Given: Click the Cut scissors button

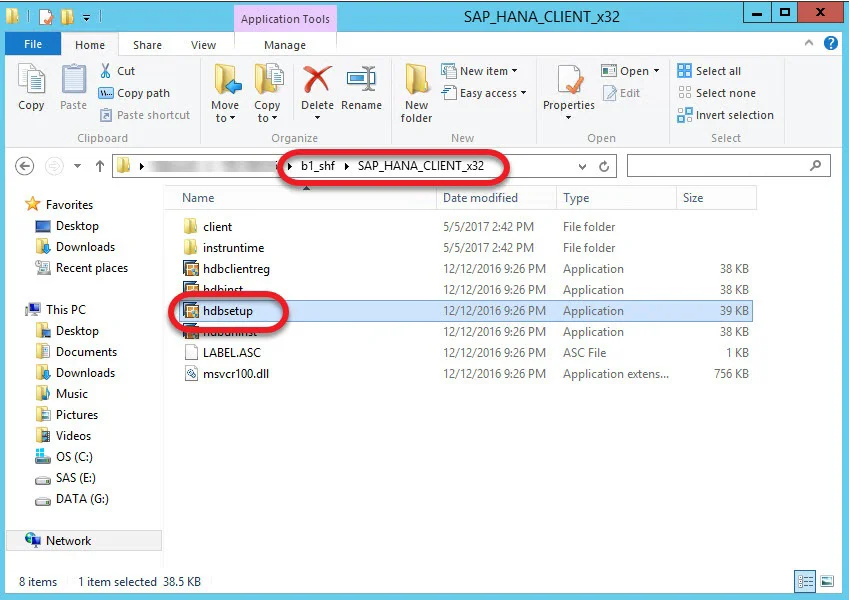Looking at the screenshot, I should click(x=117, y=71).
